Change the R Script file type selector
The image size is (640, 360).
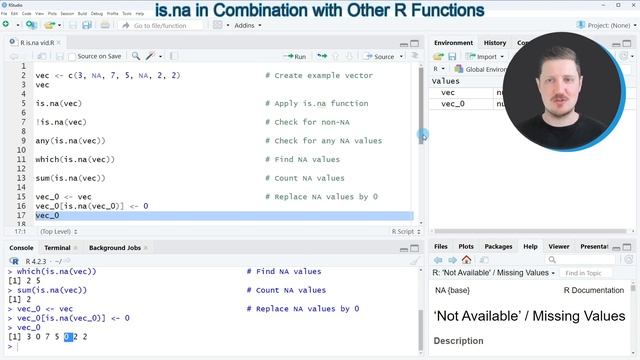406,231
